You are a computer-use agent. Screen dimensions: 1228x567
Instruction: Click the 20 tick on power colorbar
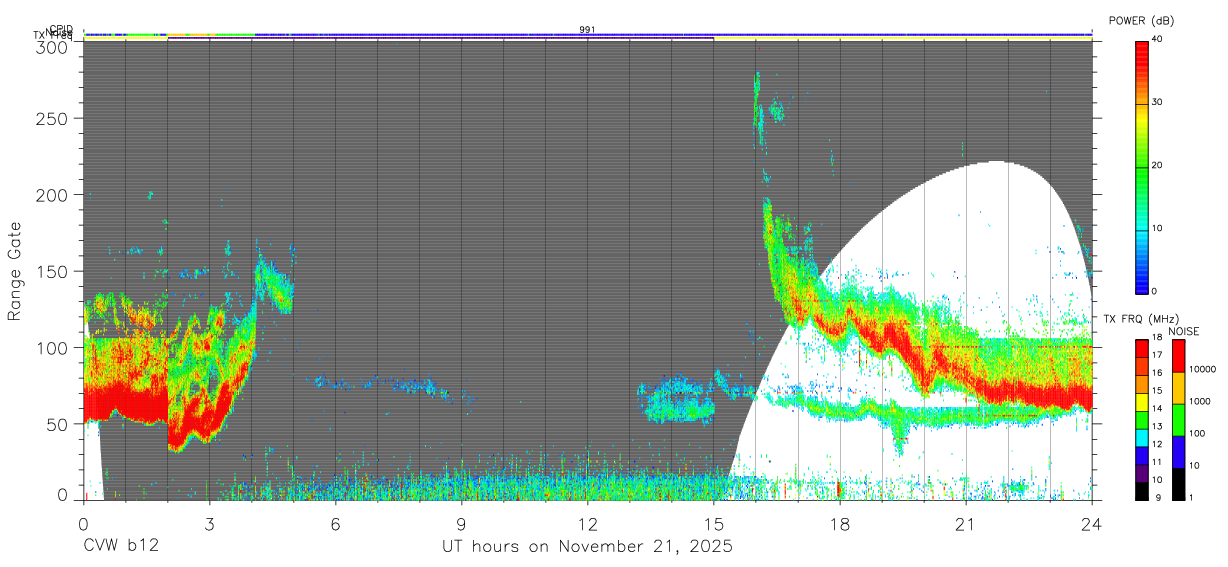tap(1155, 165)
